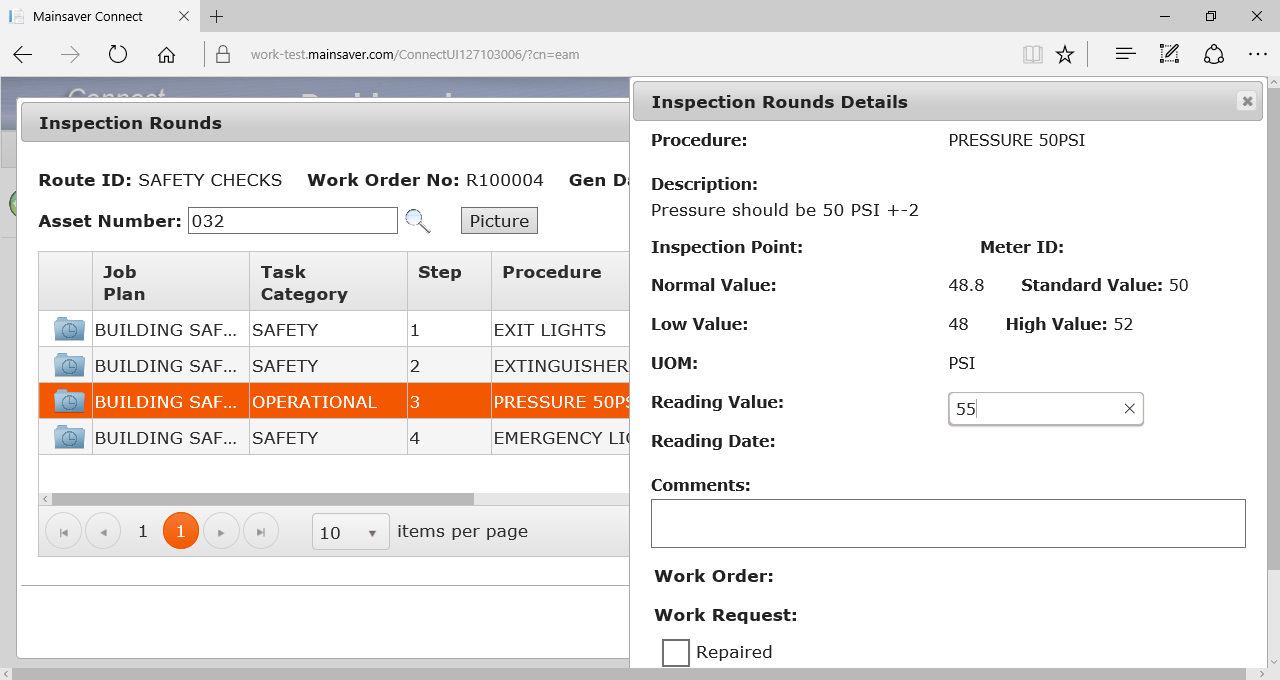
Task: Open a new browser tab
Action: pyautogui.click(x=215, y=16)
